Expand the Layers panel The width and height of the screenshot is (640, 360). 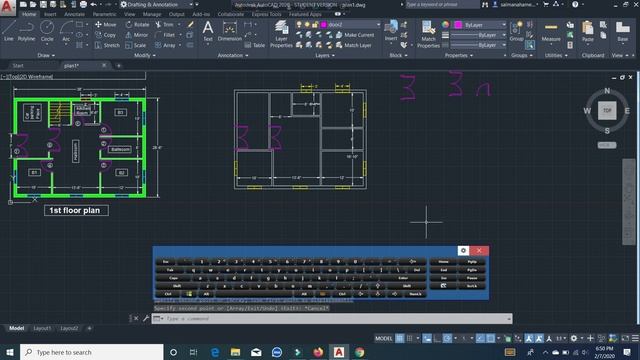325,55
